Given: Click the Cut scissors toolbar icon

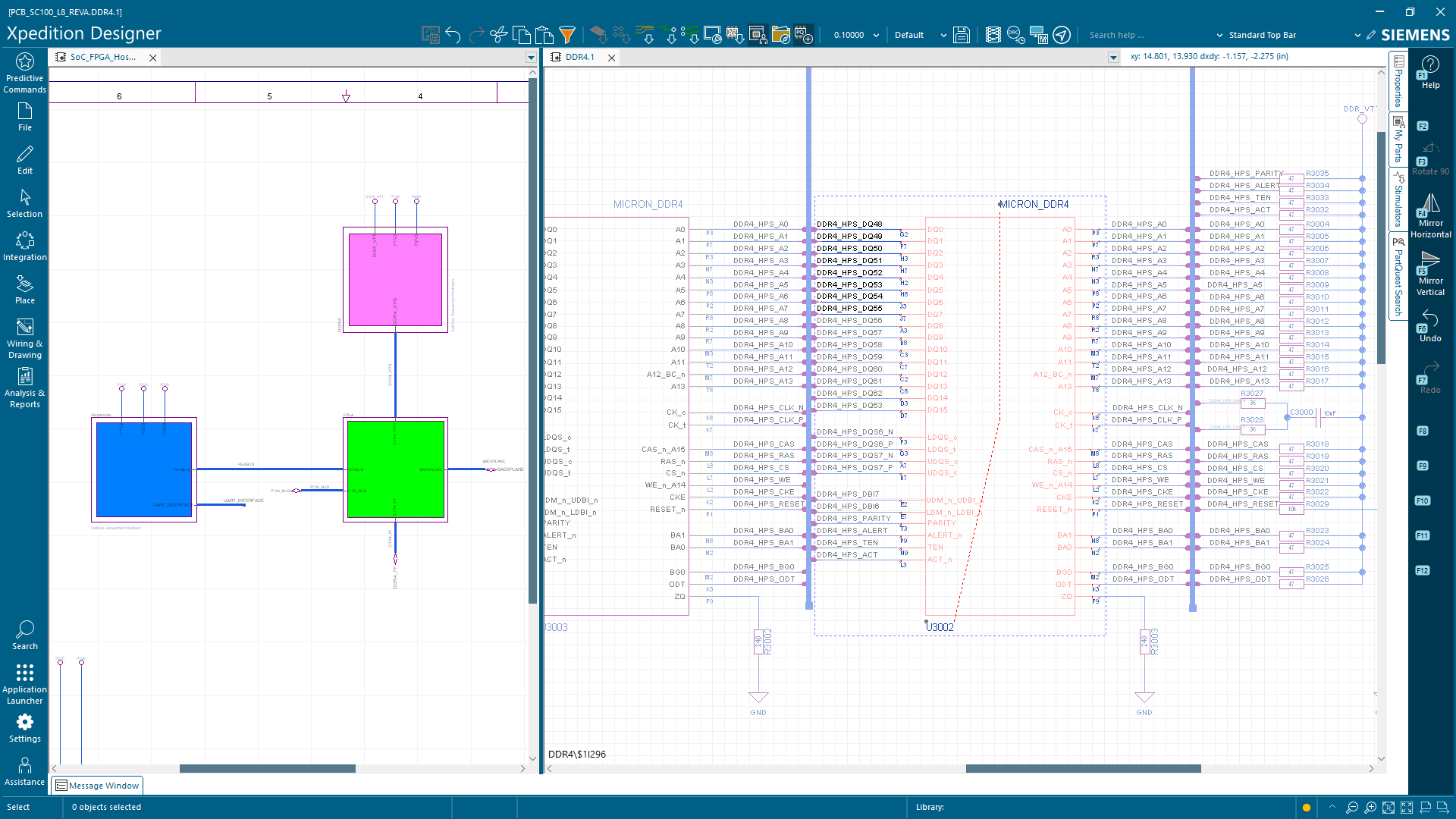Looking at the screenshot, I should (498, 35).
